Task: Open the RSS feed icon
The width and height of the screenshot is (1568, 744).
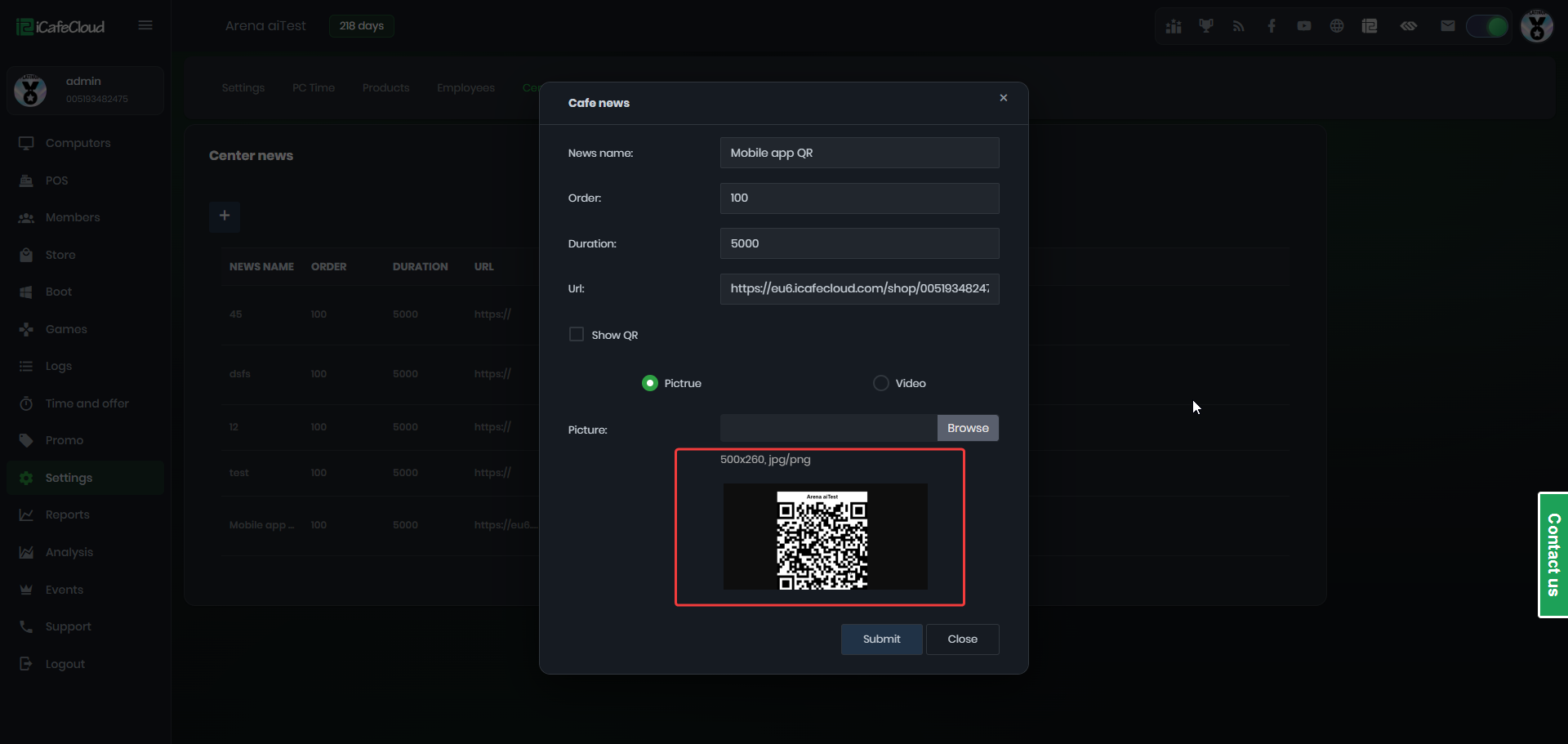Action: pos(1239,26)
